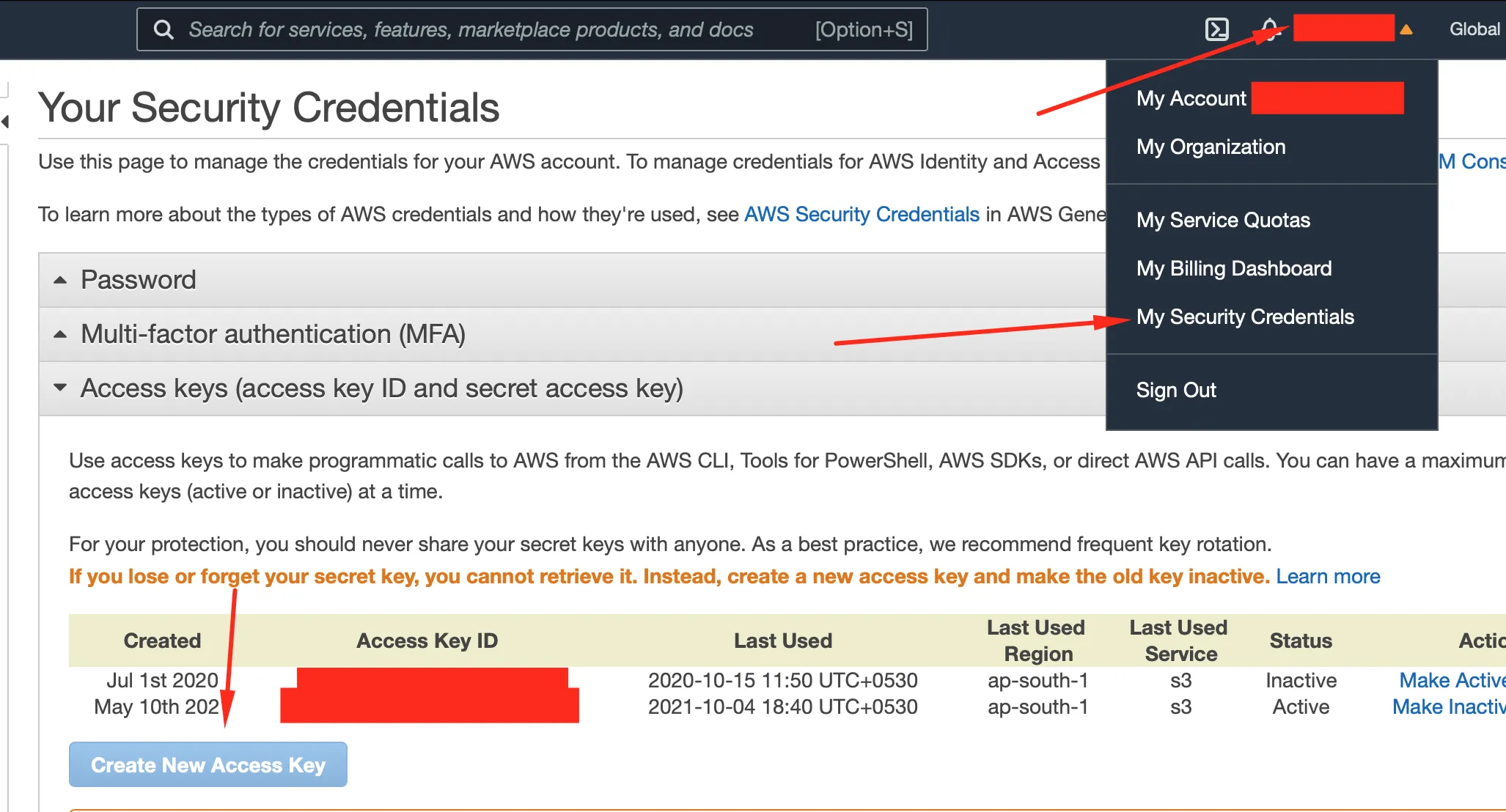The image size is (1506, 812).
Task: Open the Global region selector
Action: 1474,29
